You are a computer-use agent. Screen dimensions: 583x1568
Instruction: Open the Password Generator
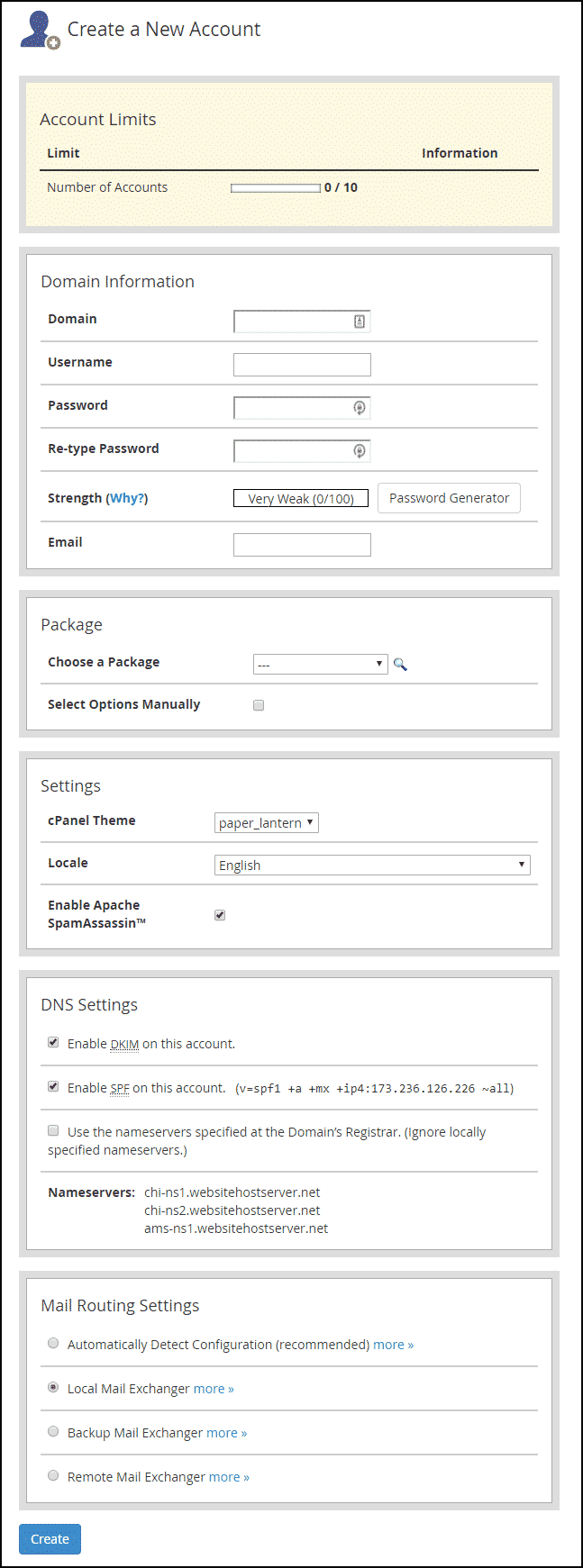[449, 498]
